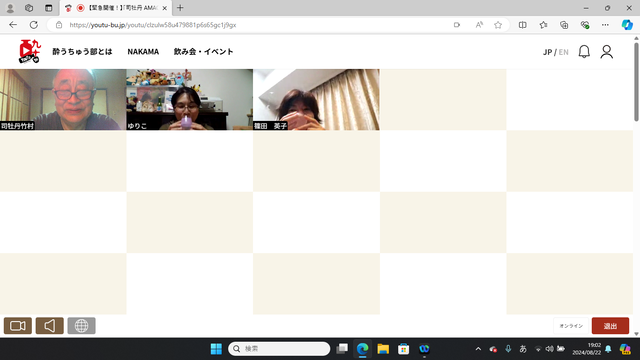This screenshot has height=360, width=640.
Task: Click the IME あ input indicator
Action: [x=523, y=349]
